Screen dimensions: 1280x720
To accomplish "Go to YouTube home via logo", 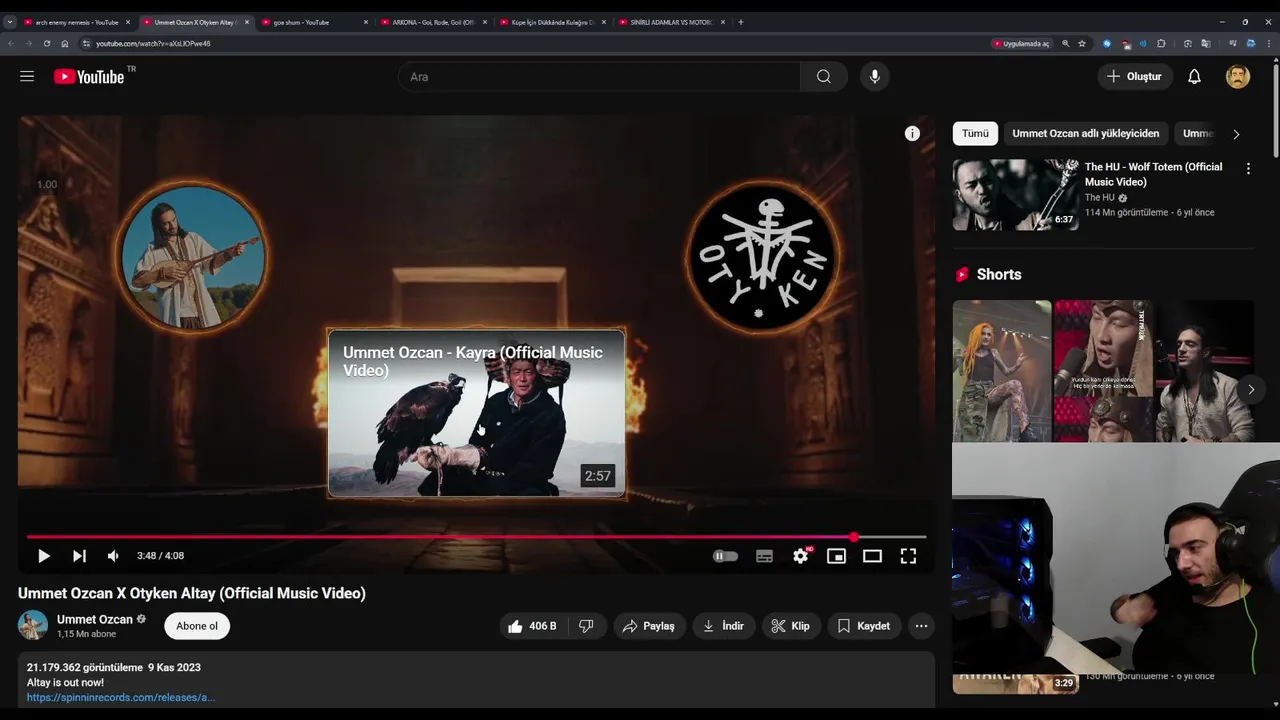I will (x=89, y=76).
